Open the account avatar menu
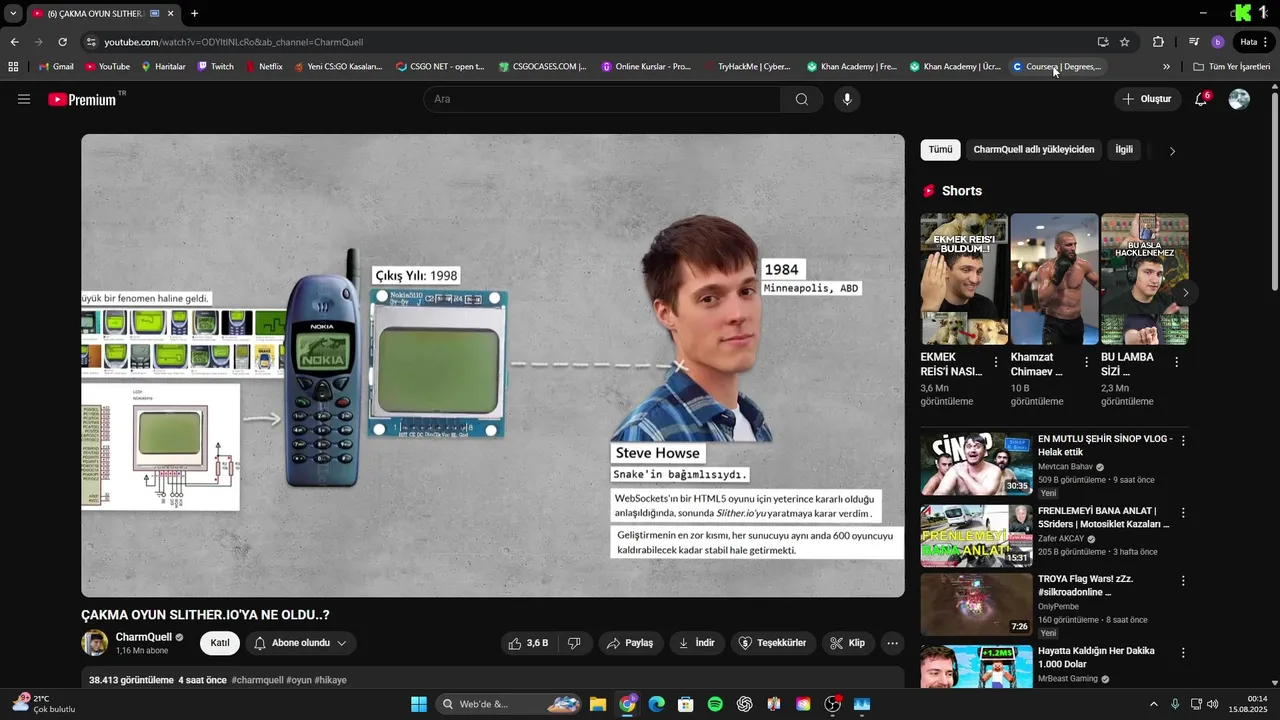Viewport: 1280px width, 720px height. coord(1239,99)
